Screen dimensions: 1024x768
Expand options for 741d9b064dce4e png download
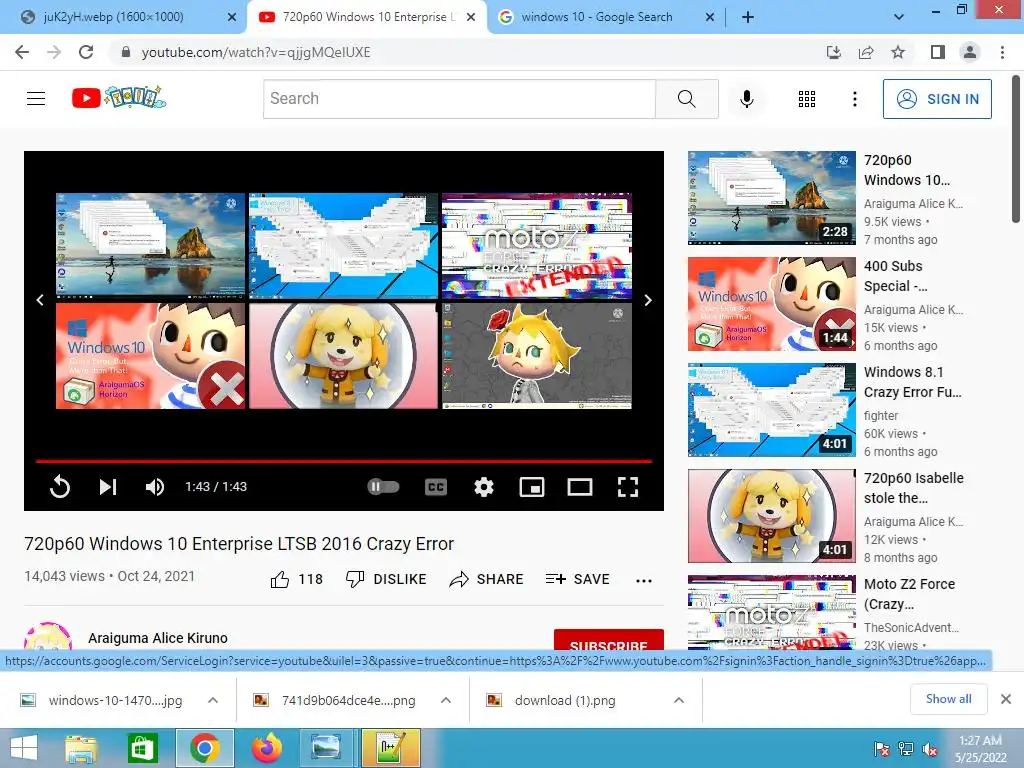(x=446, y=700)
